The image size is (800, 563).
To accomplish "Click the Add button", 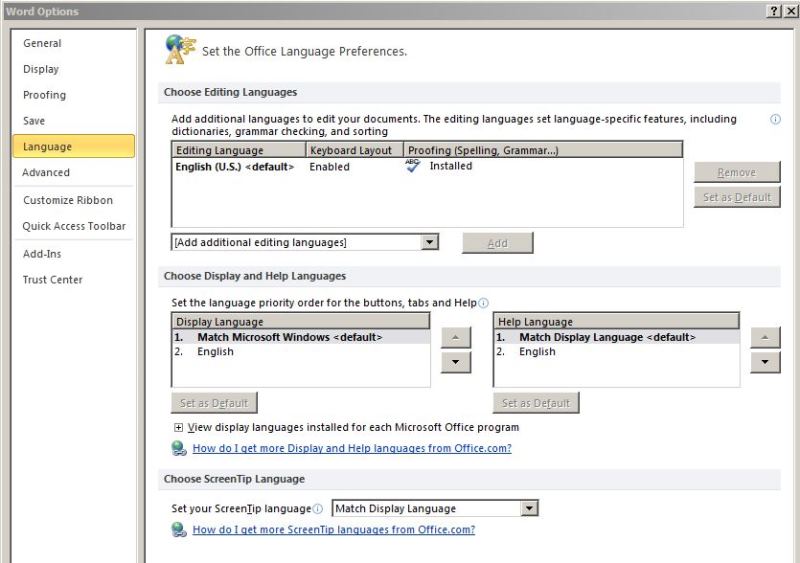I will click(x=497, y=243).
